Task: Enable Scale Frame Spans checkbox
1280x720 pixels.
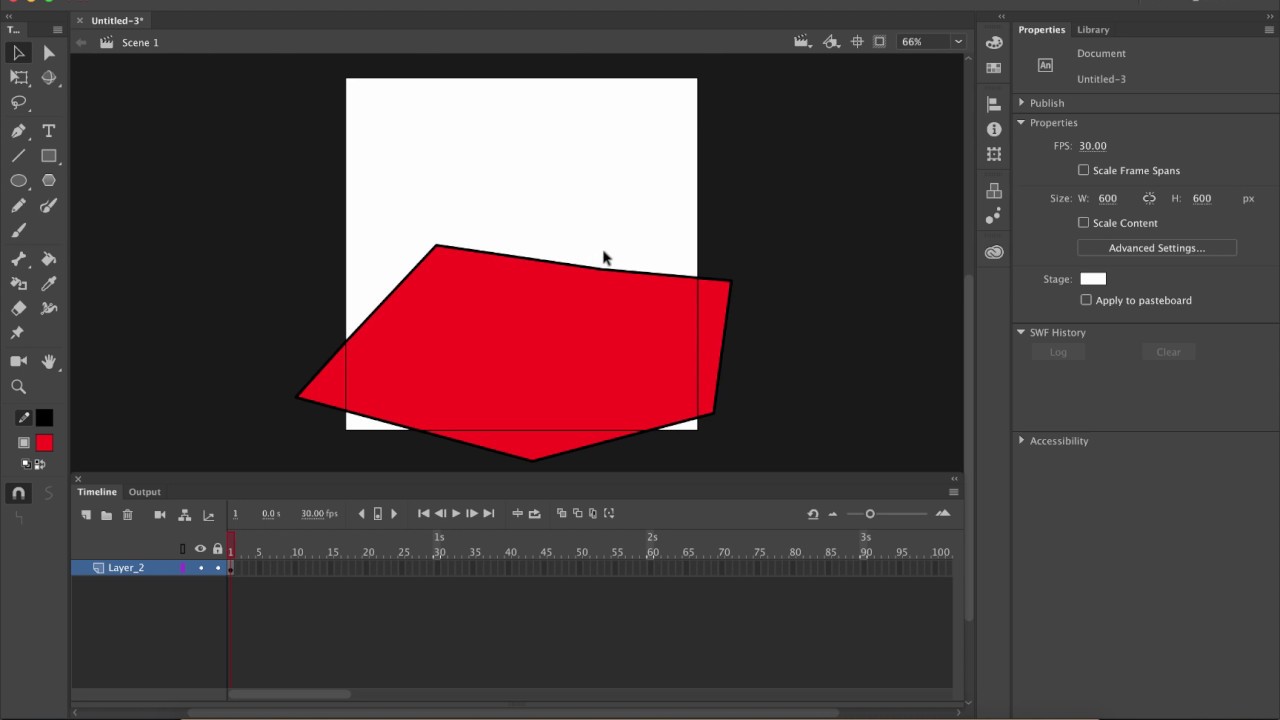Action: [1084, 170]
